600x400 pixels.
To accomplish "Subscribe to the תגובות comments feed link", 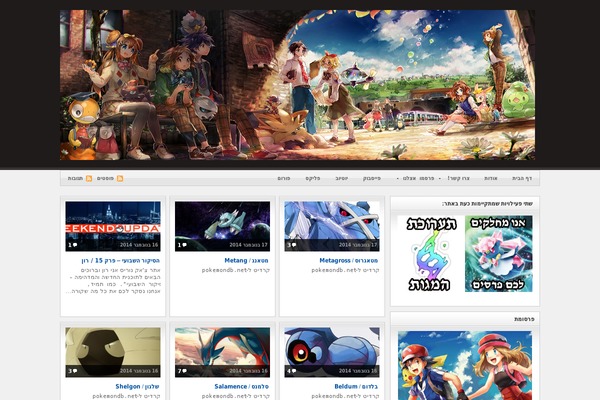I will point(75,178).
